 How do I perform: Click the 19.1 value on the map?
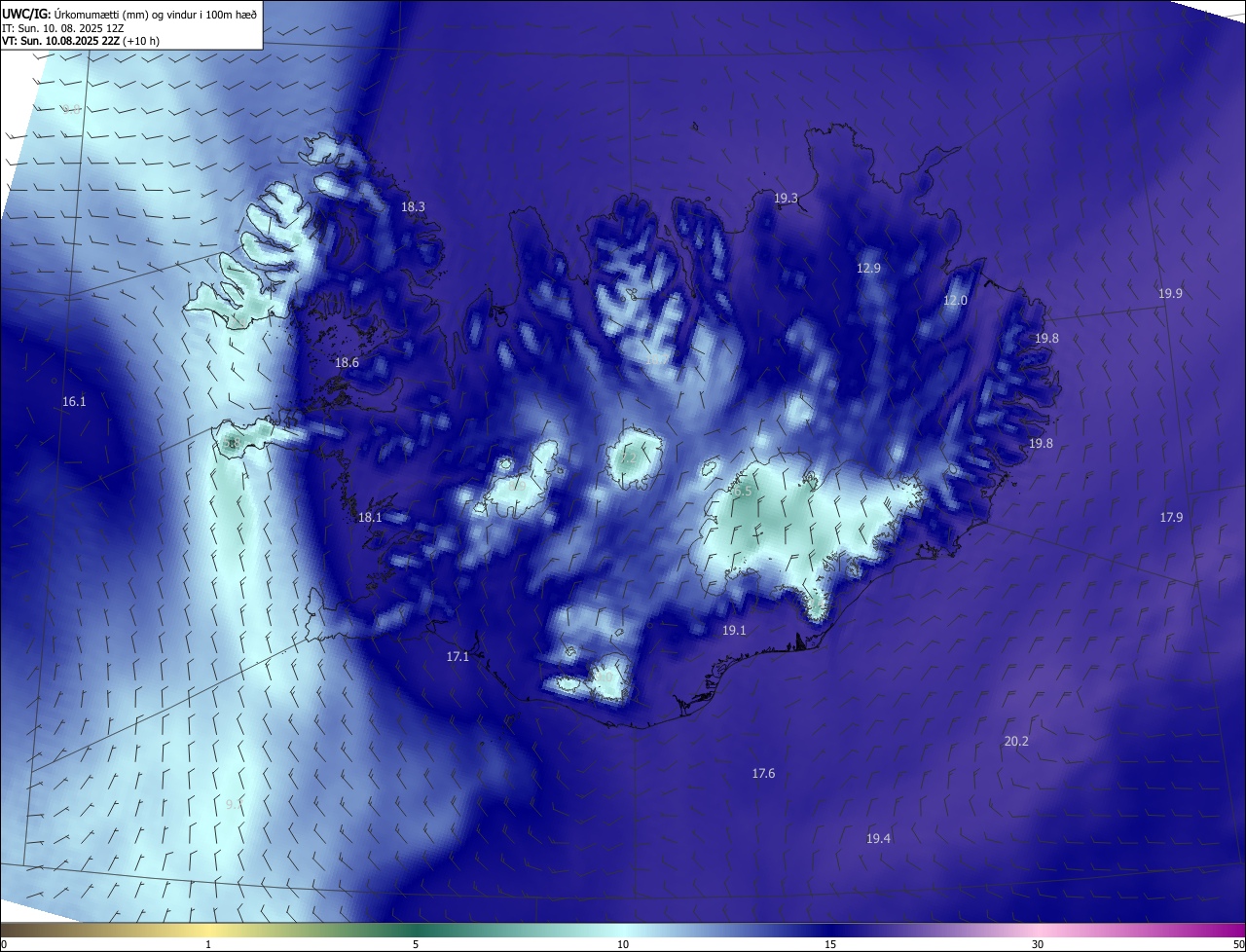tap(734, 631)
